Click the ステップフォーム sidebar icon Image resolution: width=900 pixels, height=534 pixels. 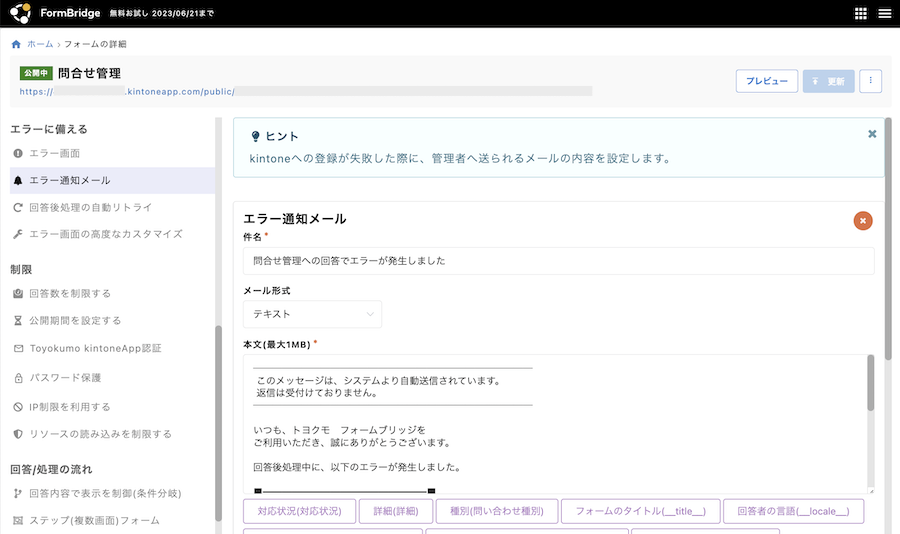[18, 520]
